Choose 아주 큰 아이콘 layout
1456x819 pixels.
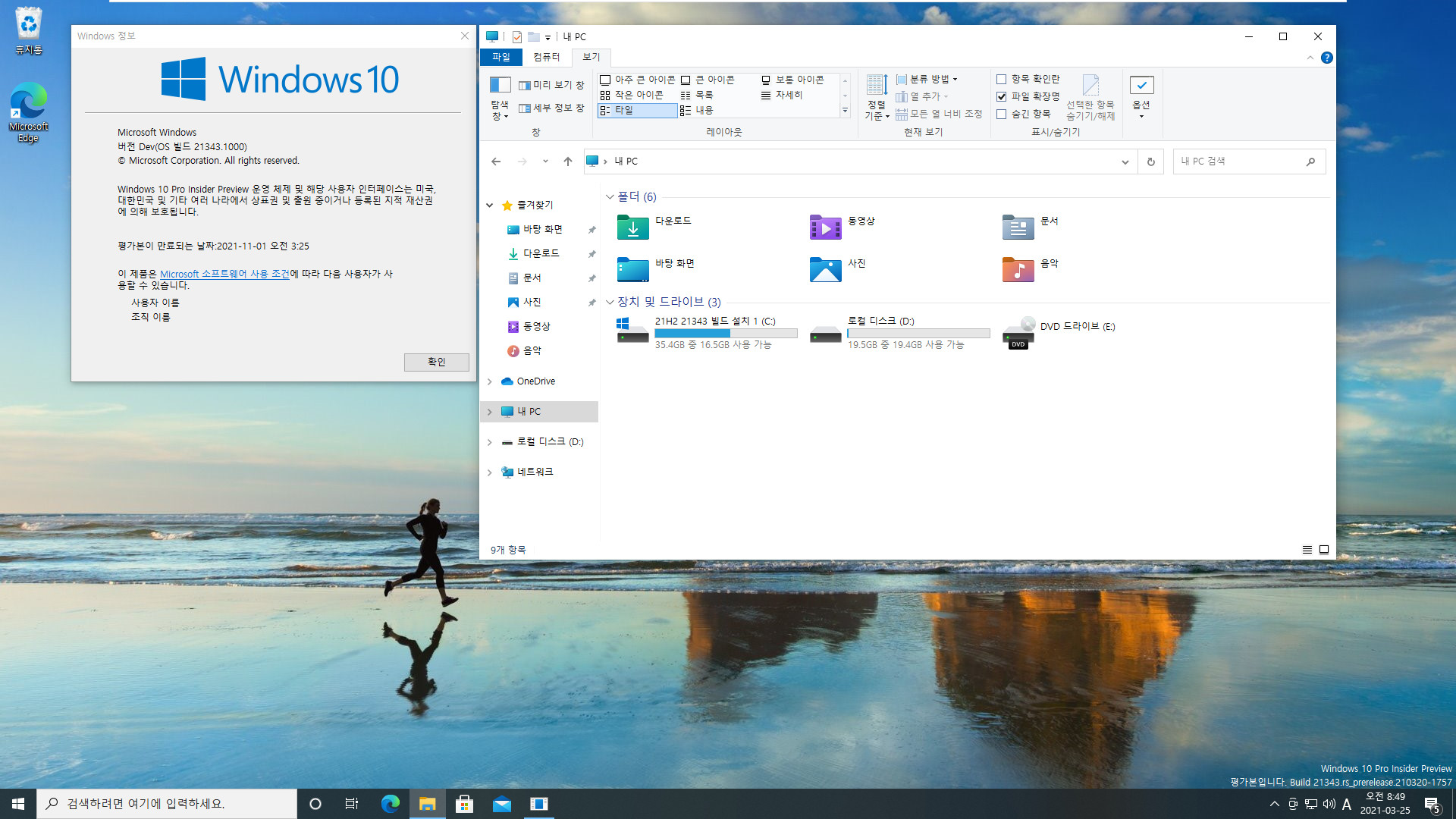[638, 80]
